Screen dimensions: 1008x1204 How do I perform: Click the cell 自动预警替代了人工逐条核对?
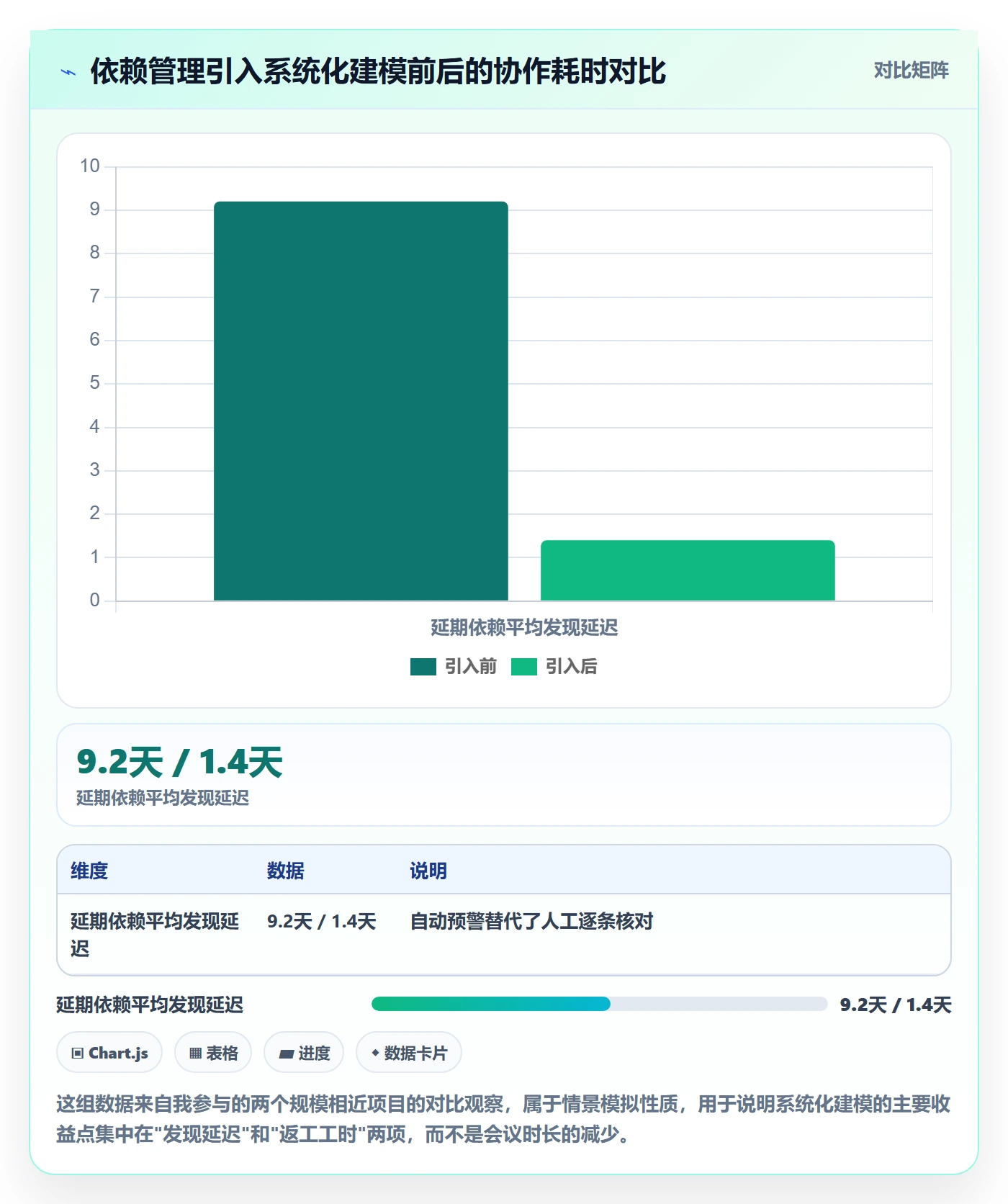pos(531,921)
